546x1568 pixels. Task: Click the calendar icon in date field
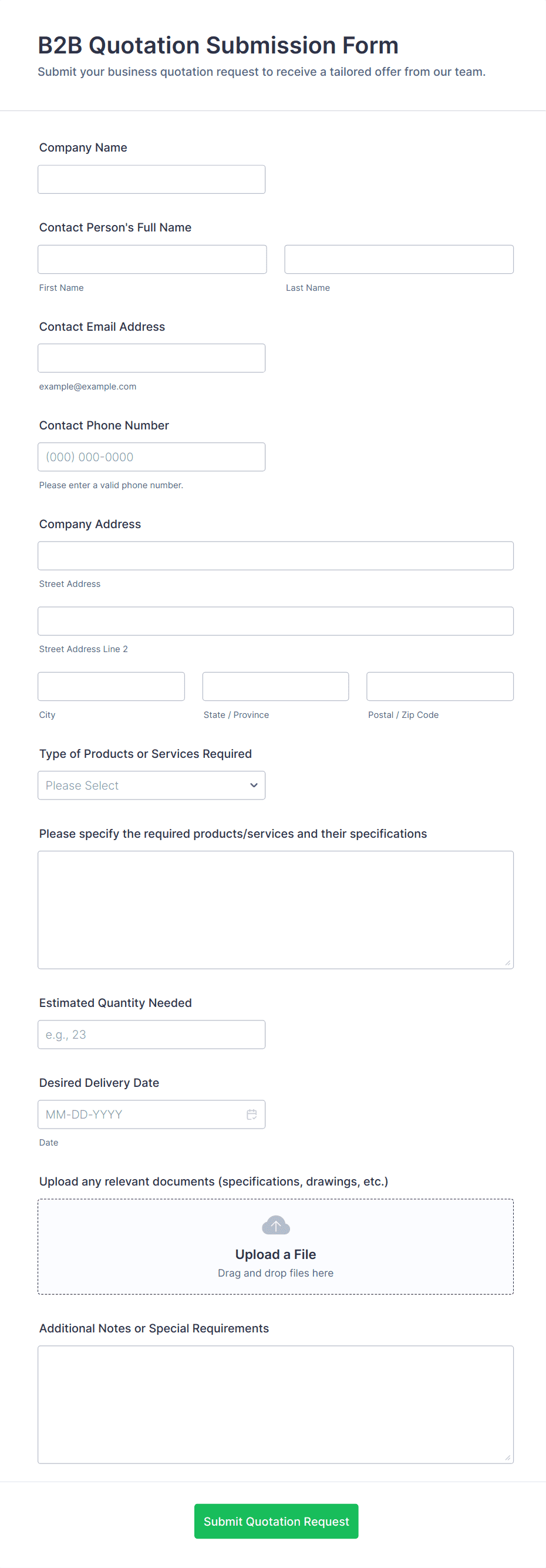point(252,1114)
